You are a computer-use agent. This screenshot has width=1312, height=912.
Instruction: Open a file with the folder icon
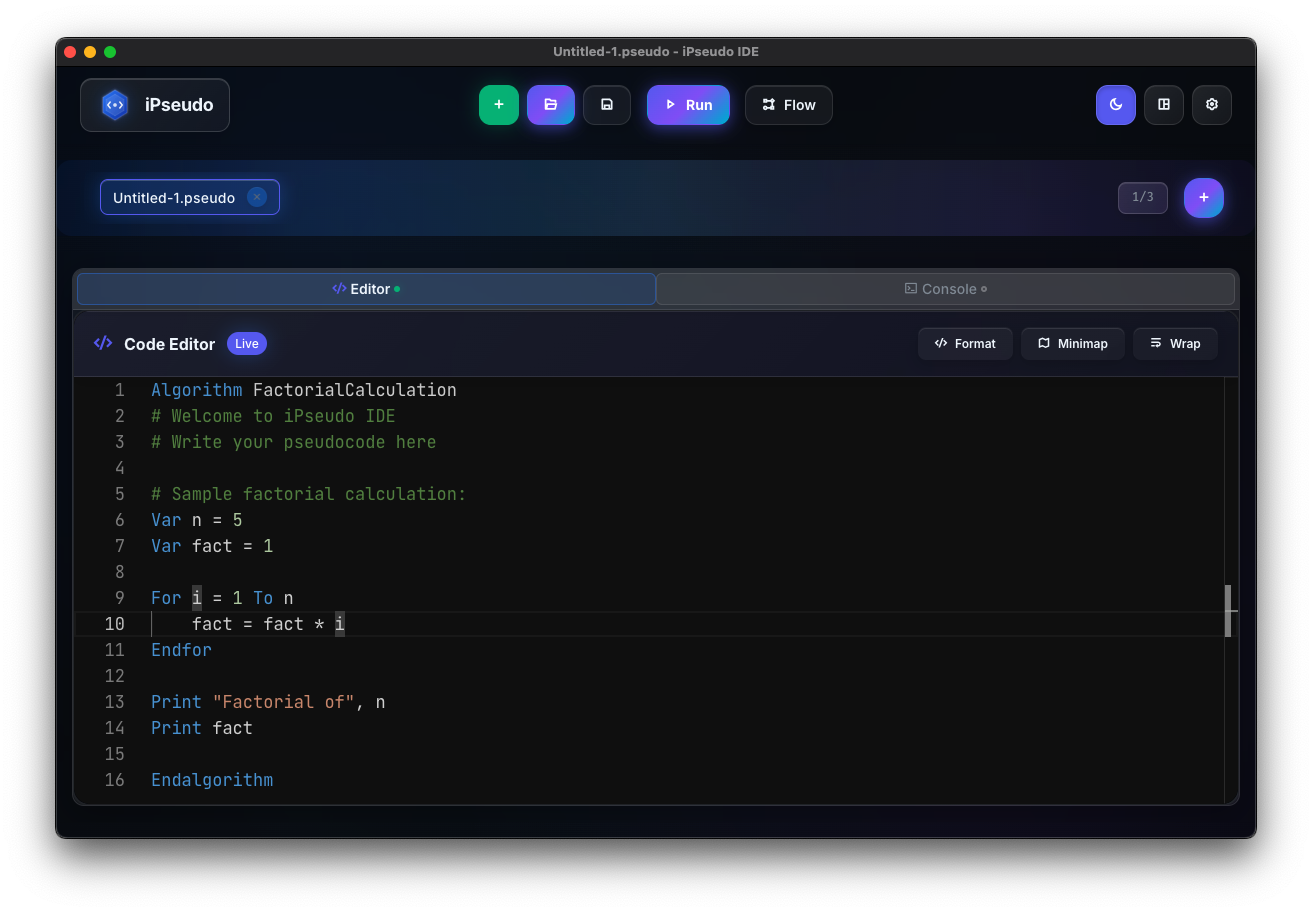(x=551, y=105)
